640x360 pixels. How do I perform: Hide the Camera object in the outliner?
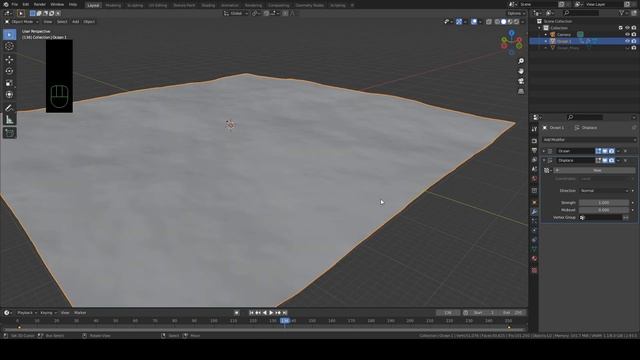[x=627, y=35]
